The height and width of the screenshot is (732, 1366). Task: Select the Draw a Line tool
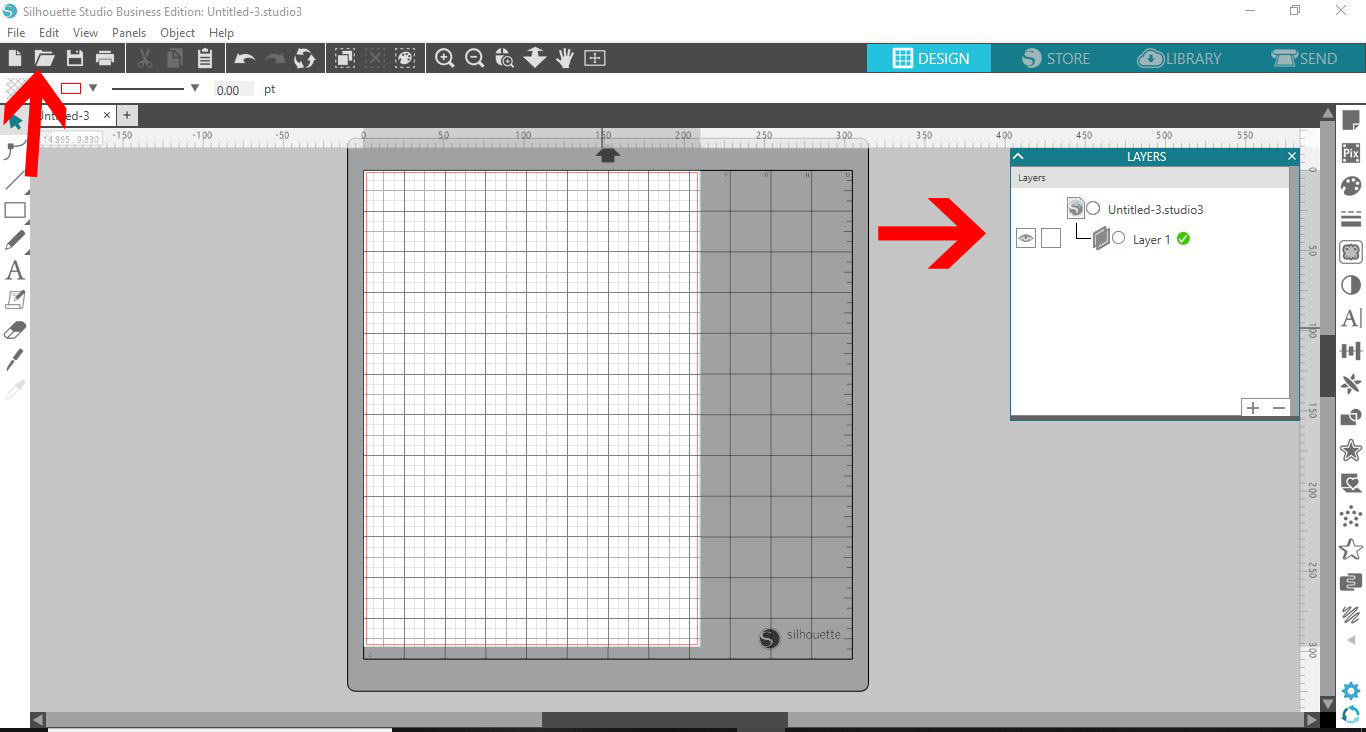tap(15, 180)
